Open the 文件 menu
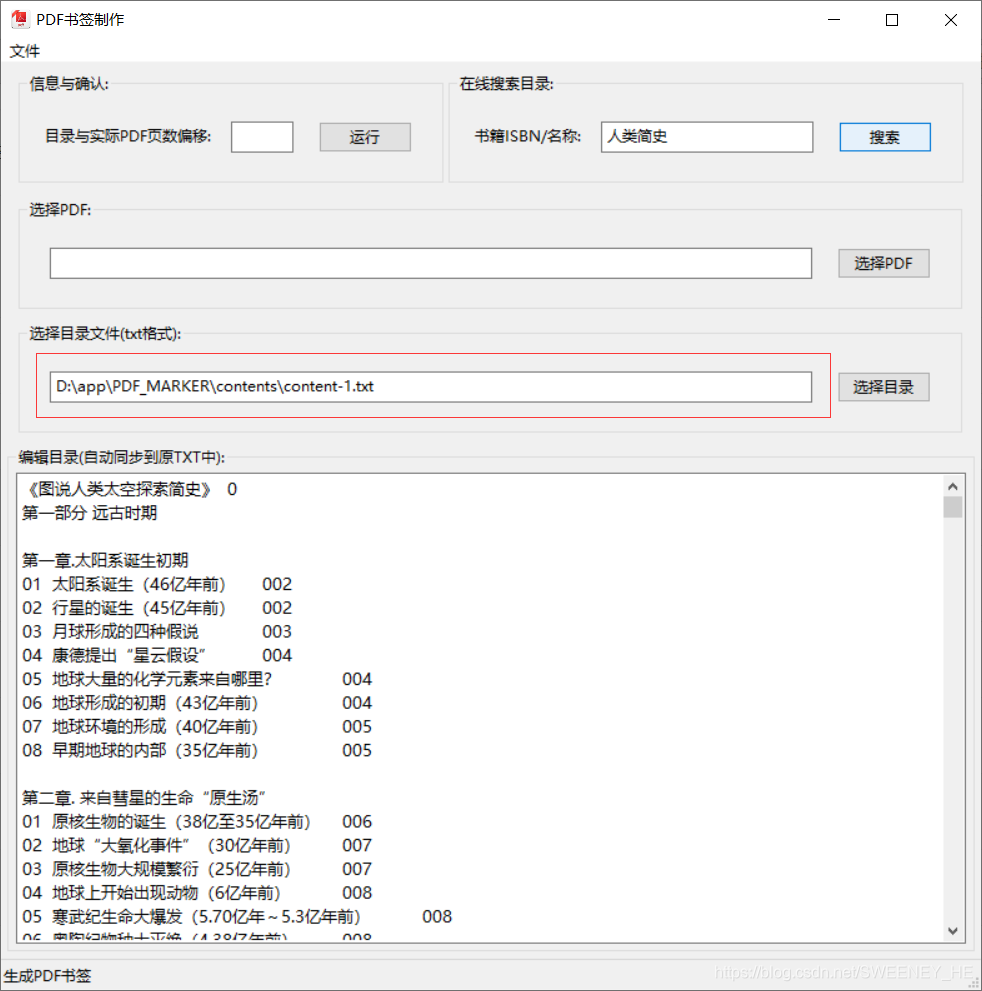 tap(25, 51)
